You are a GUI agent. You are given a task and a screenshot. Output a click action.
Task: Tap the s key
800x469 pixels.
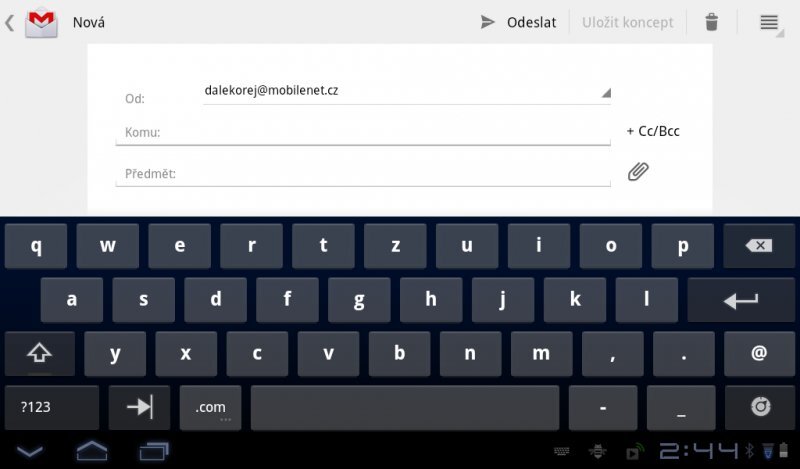(x=144, y=300)
